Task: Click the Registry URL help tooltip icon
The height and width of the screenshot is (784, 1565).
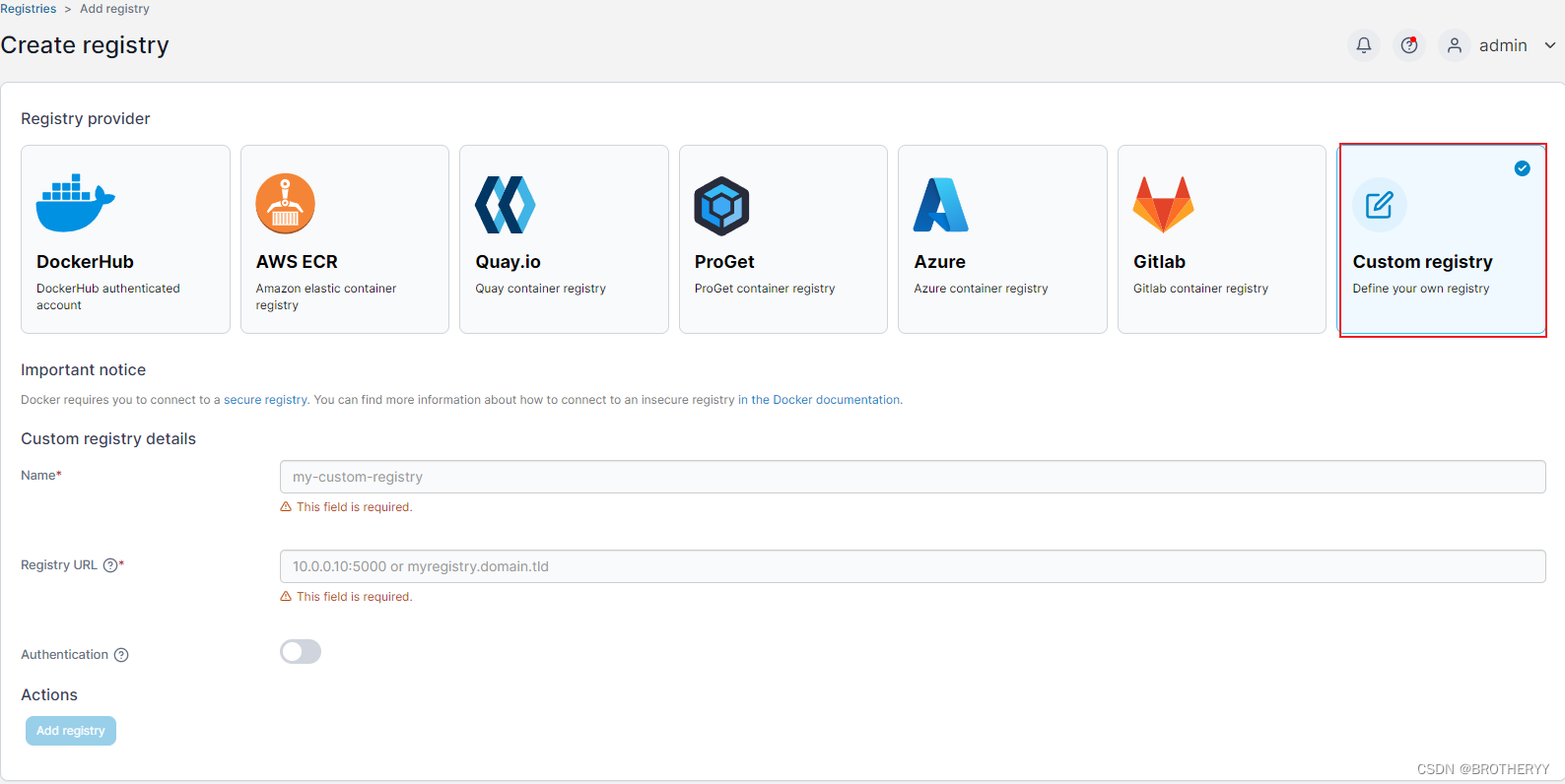Action: tap(110, 565)
